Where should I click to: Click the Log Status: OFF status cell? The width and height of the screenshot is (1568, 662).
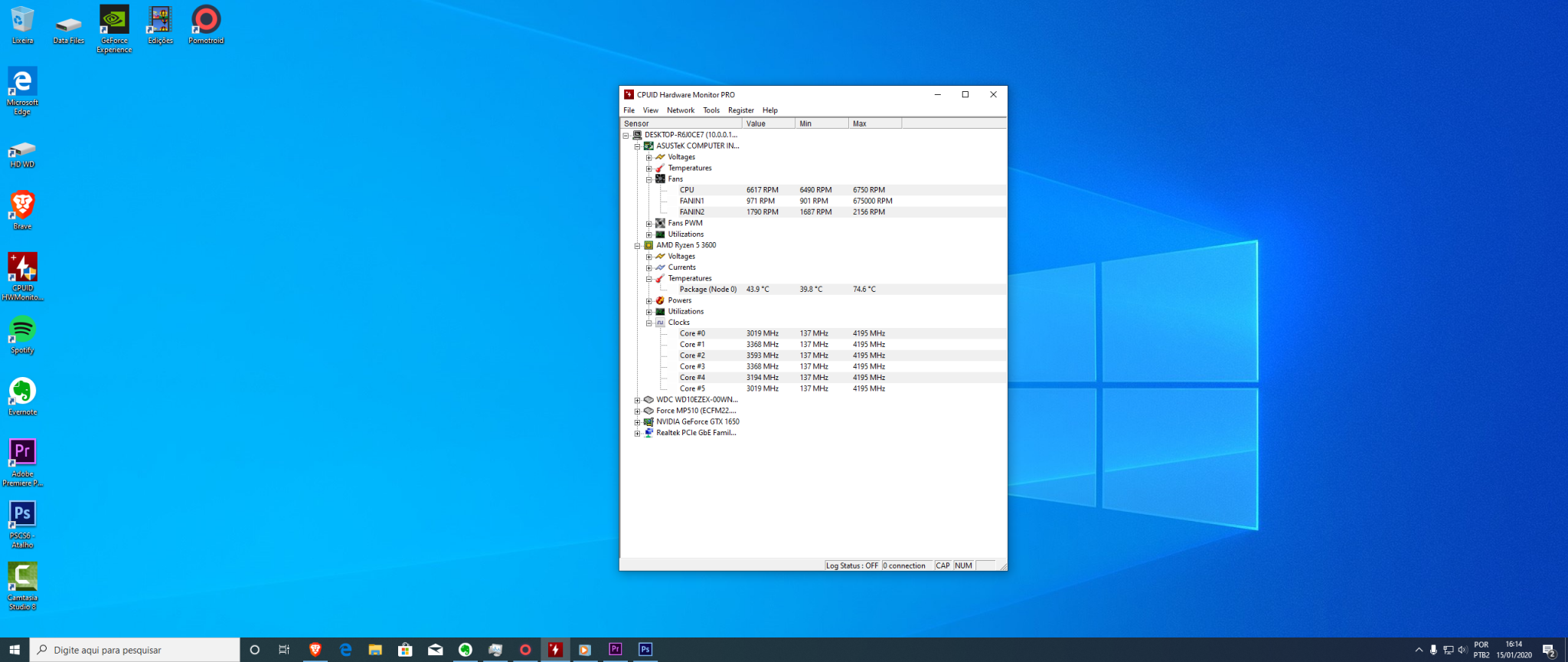click(x=852, y=565)
